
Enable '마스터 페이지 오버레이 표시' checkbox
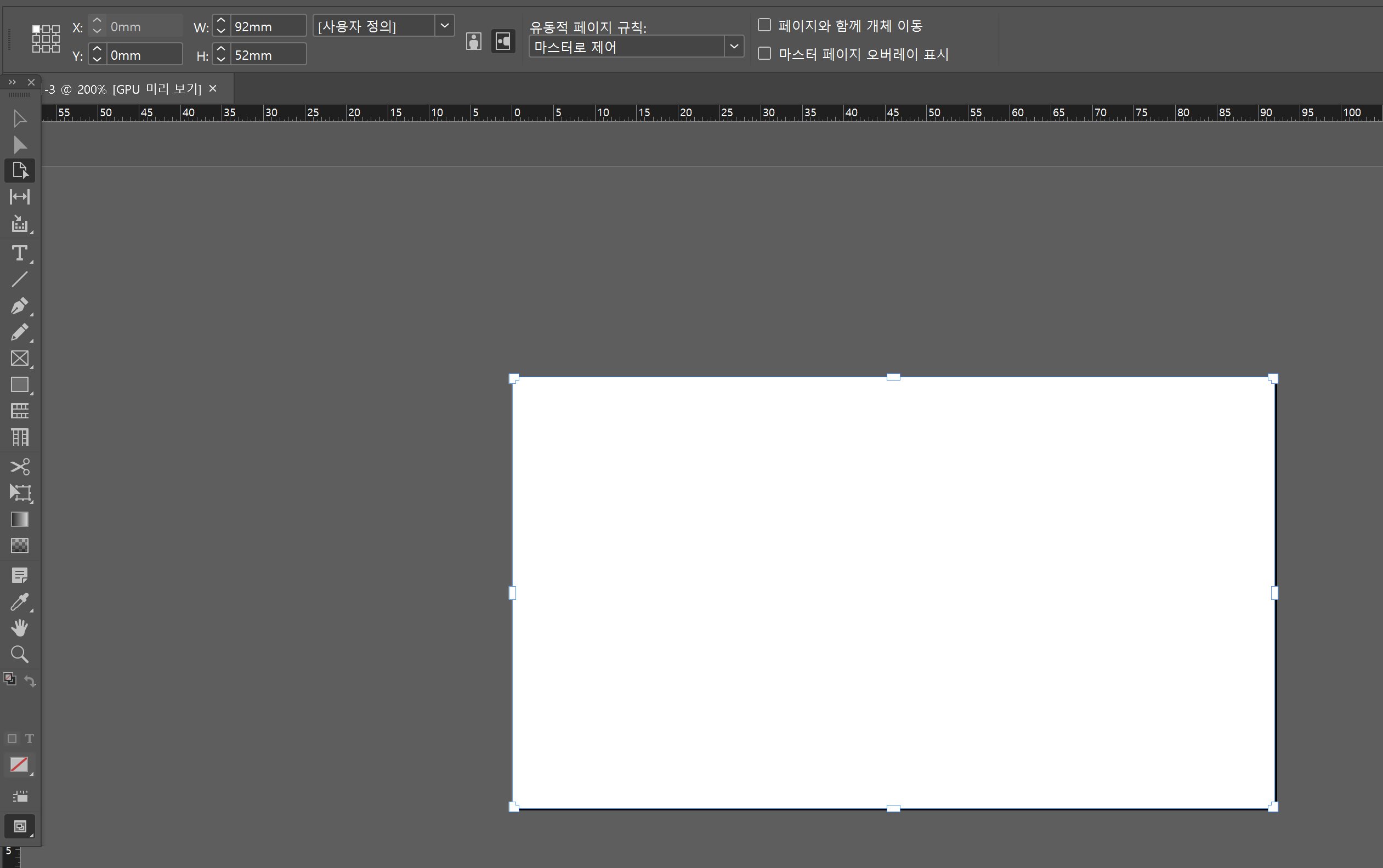[764, 53]
